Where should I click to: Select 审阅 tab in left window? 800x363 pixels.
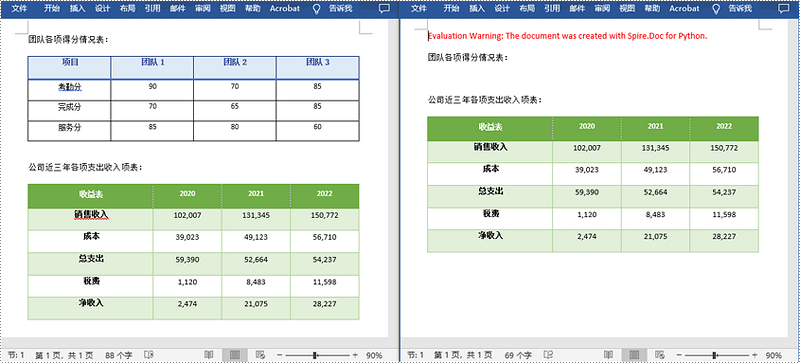[202, 8]
